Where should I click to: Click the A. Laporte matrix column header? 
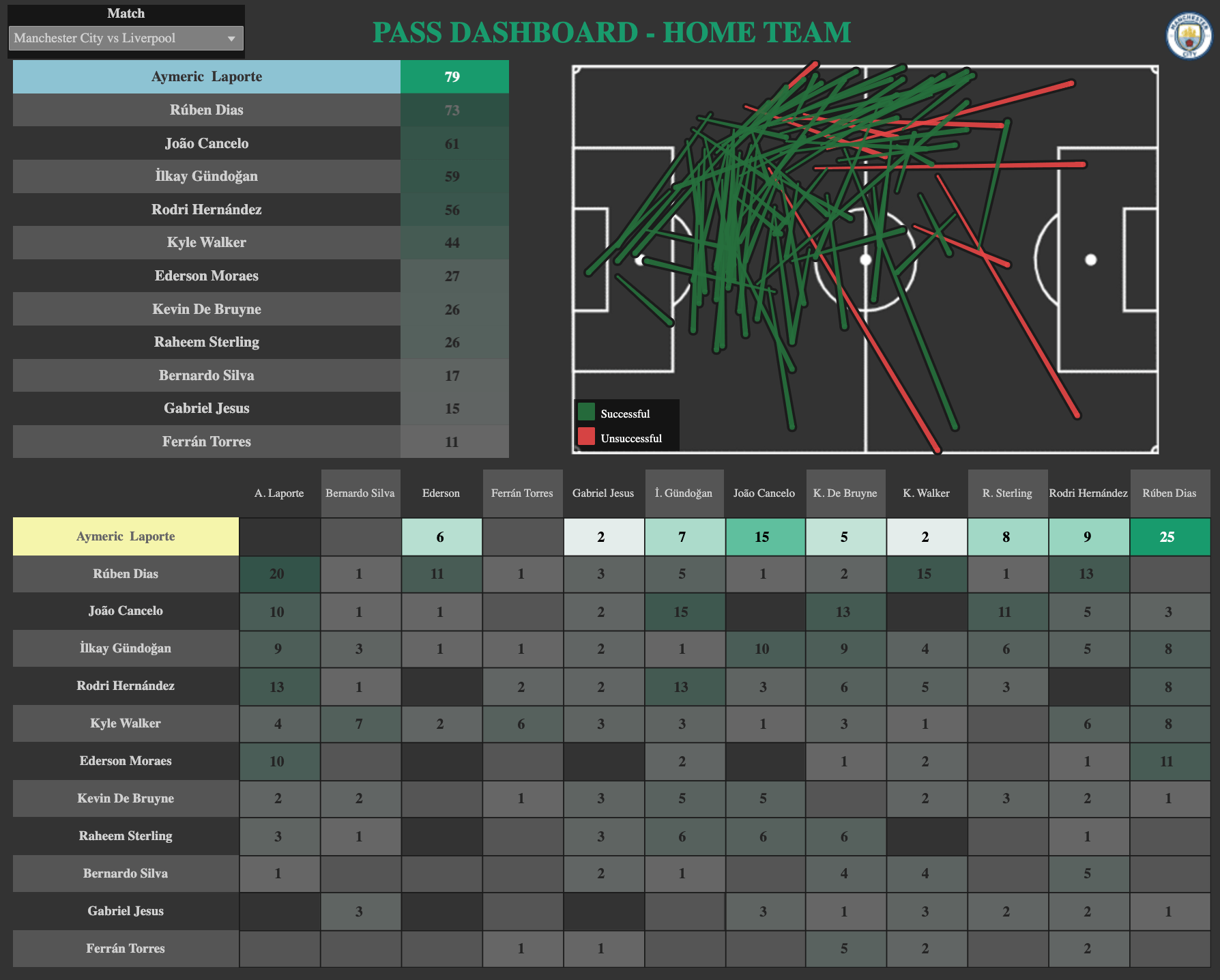tap(279, 493)
